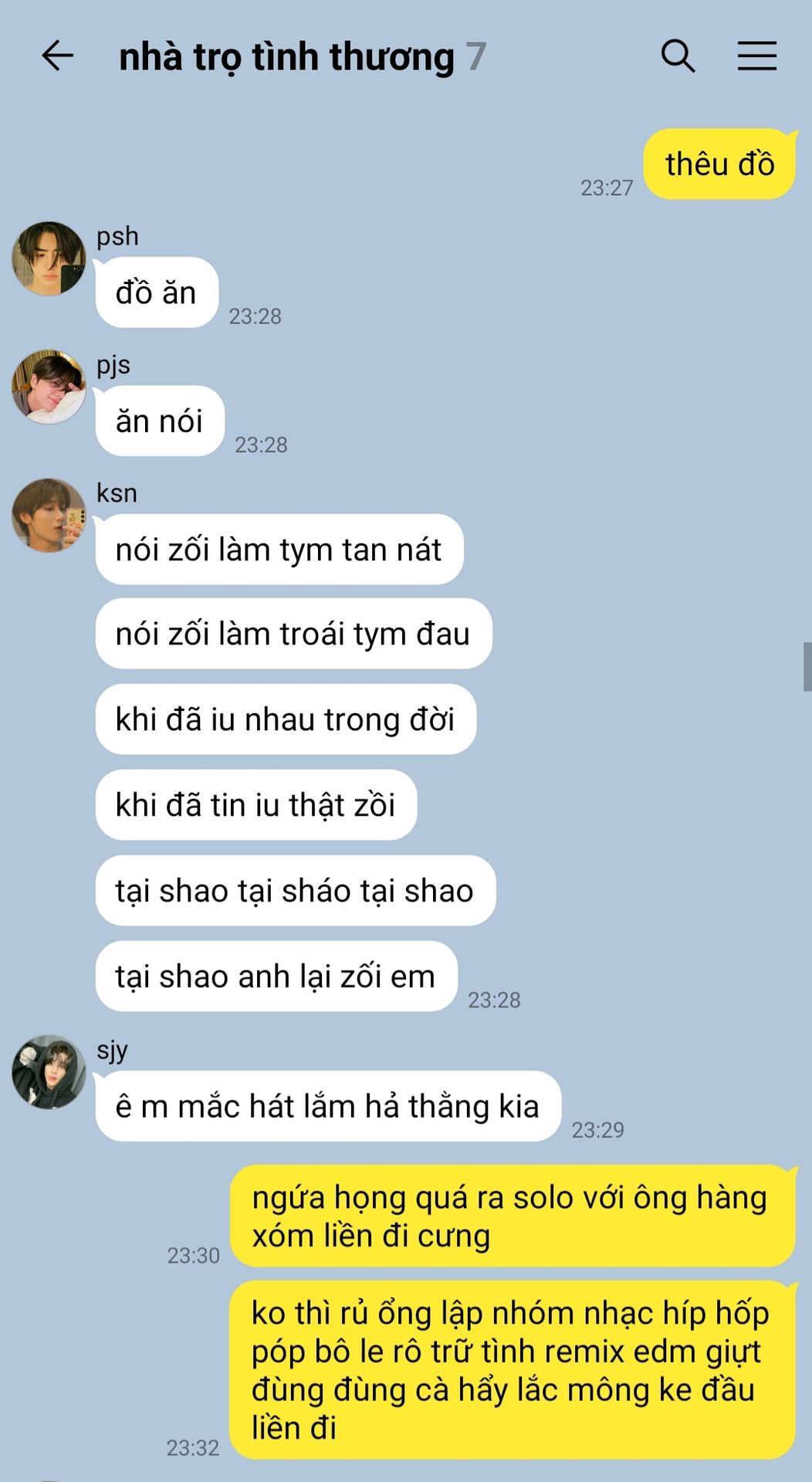The width and height of the screenshot is (812, 1482).
Task: Click the scrollbar handle at right edge
Action: [x=807, y=667]
